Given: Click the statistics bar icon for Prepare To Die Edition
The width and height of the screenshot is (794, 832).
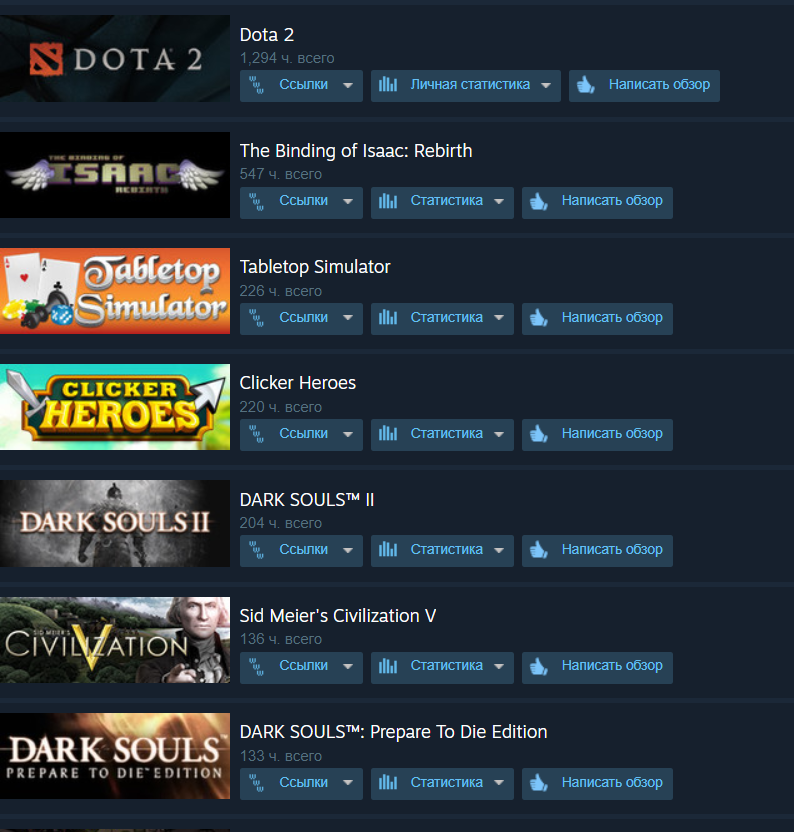Looking at the screenshot, I should 388,782.
